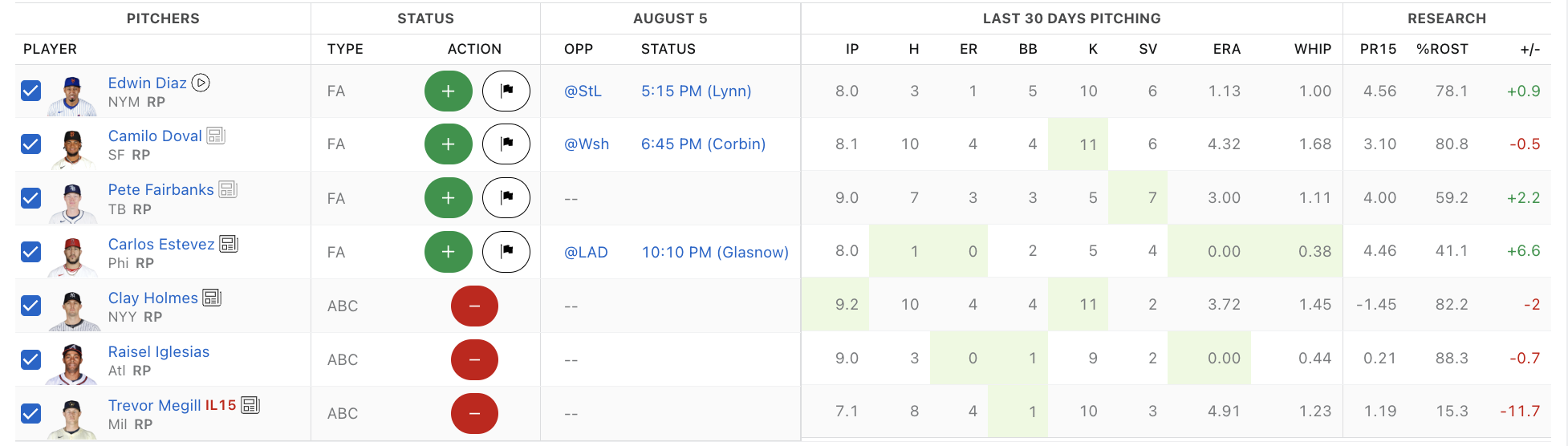
Task: Add Edwin Diaz with green plus button
Action: 448,91
